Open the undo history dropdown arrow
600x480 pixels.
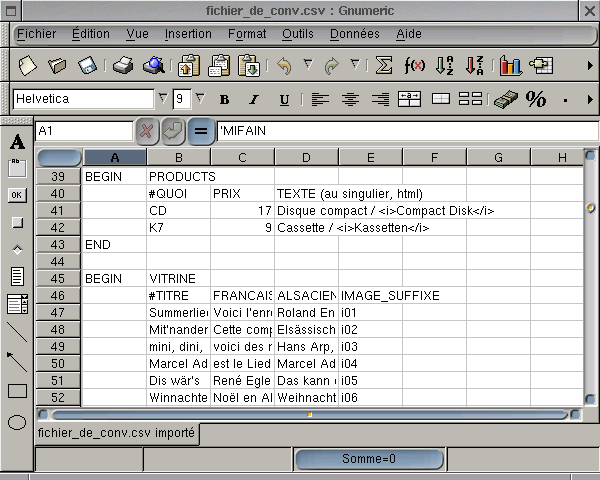pos(308,66)
